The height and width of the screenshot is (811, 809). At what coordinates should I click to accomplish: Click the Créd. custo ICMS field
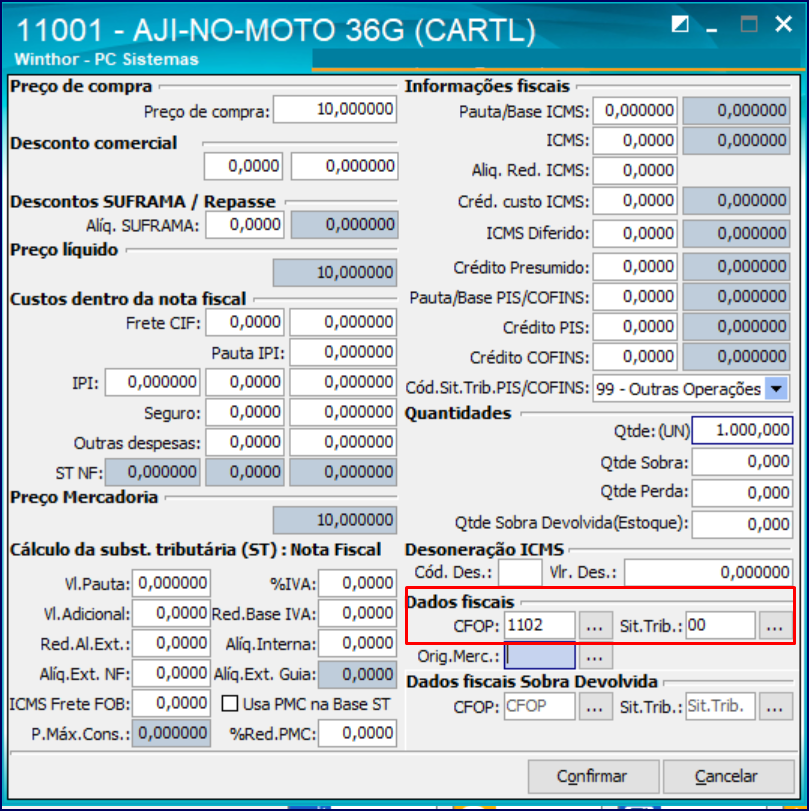[x=635, y=201]
